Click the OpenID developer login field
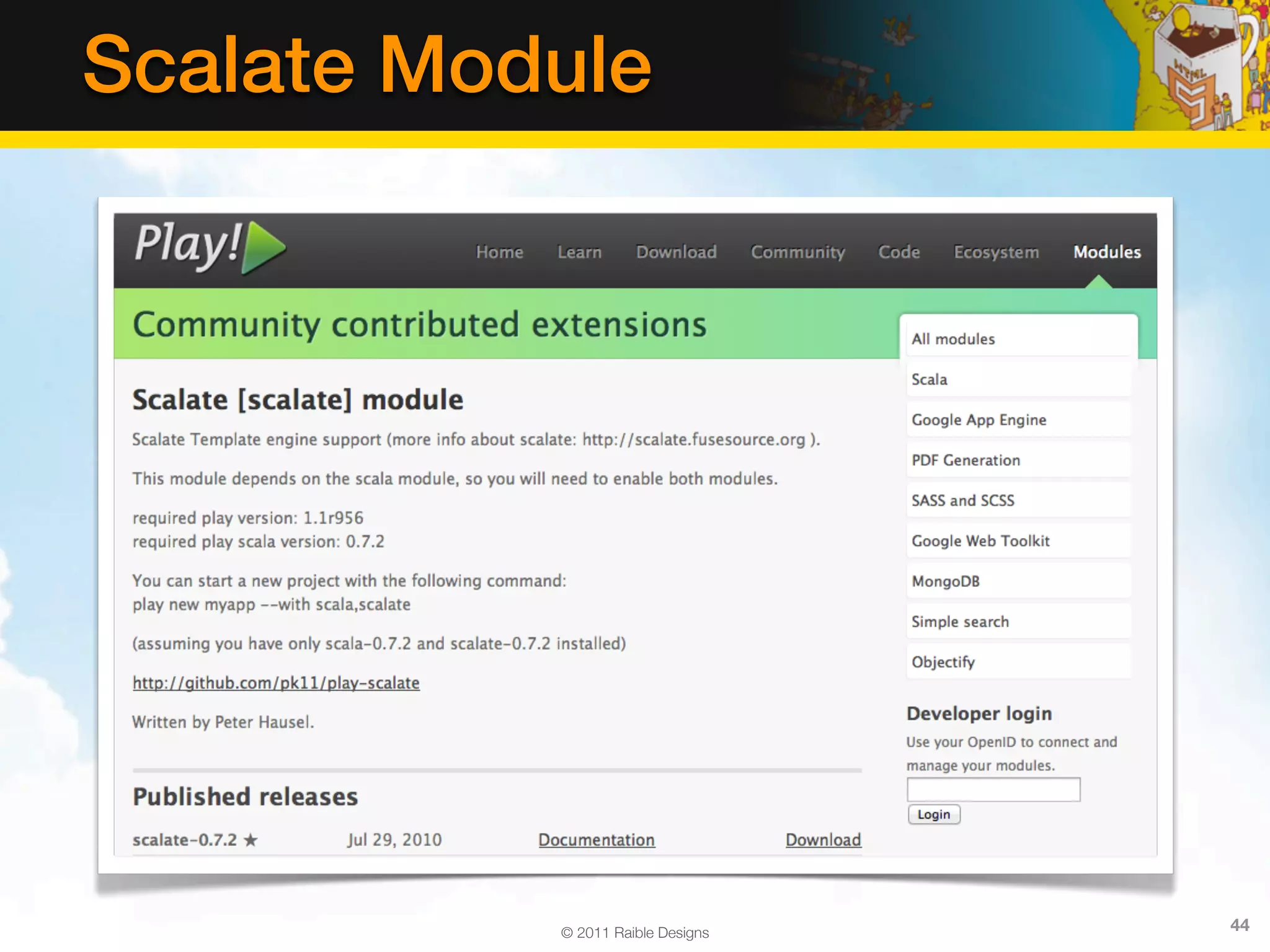The width and height of the screenshot is (1270, 952). pyautogui.click(x=993, y=790)
